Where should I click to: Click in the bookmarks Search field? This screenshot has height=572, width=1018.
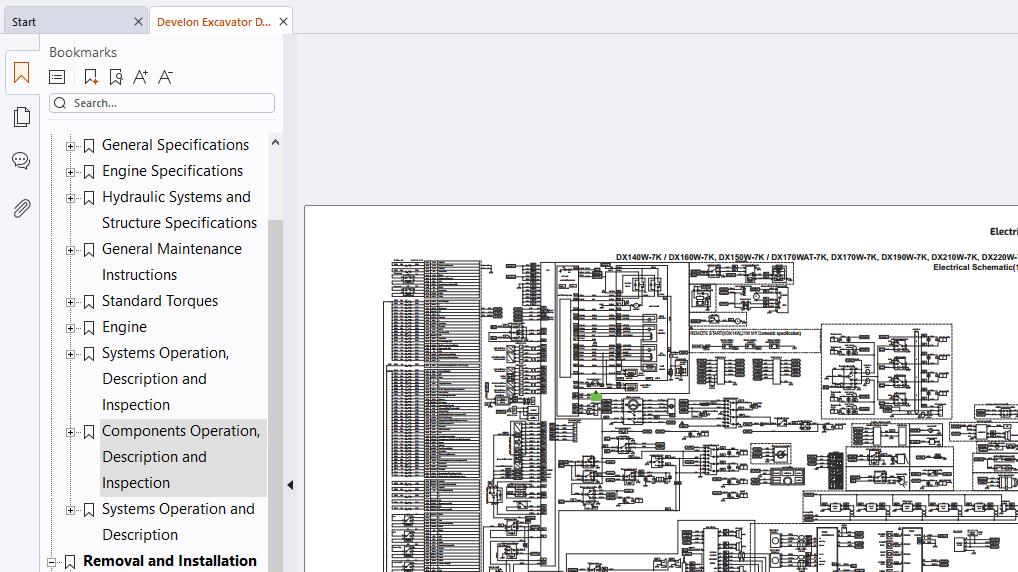[162, 103]
